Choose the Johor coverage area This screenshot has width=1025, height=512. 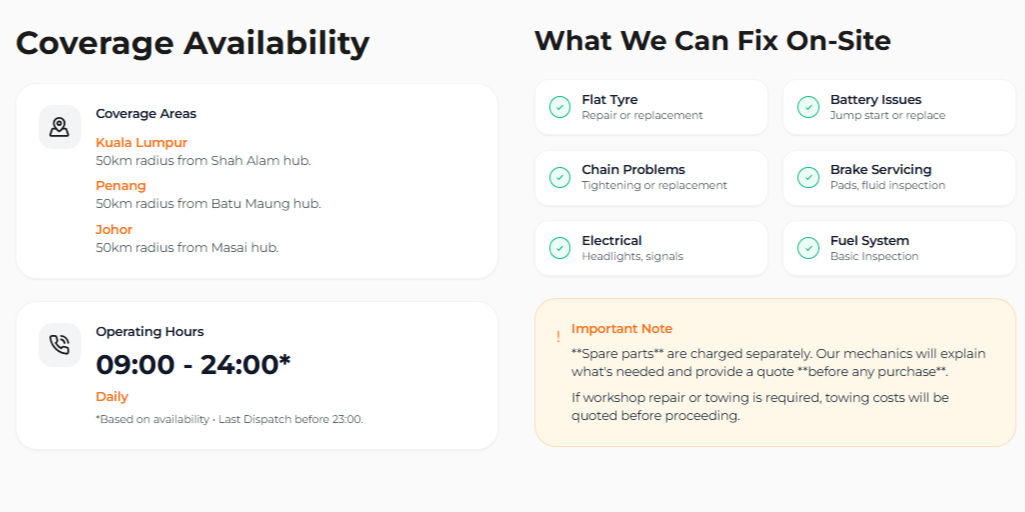pyautogui.click(x=114, y=230)
